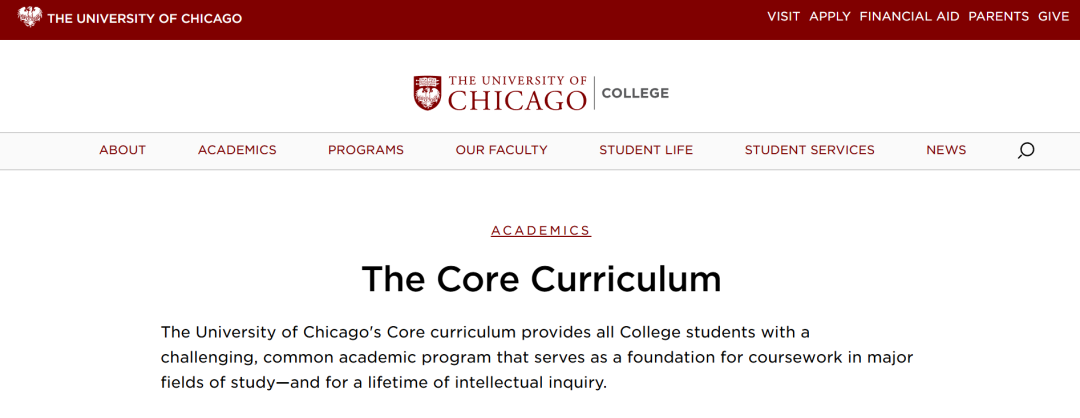Click the Give link

1054,17
